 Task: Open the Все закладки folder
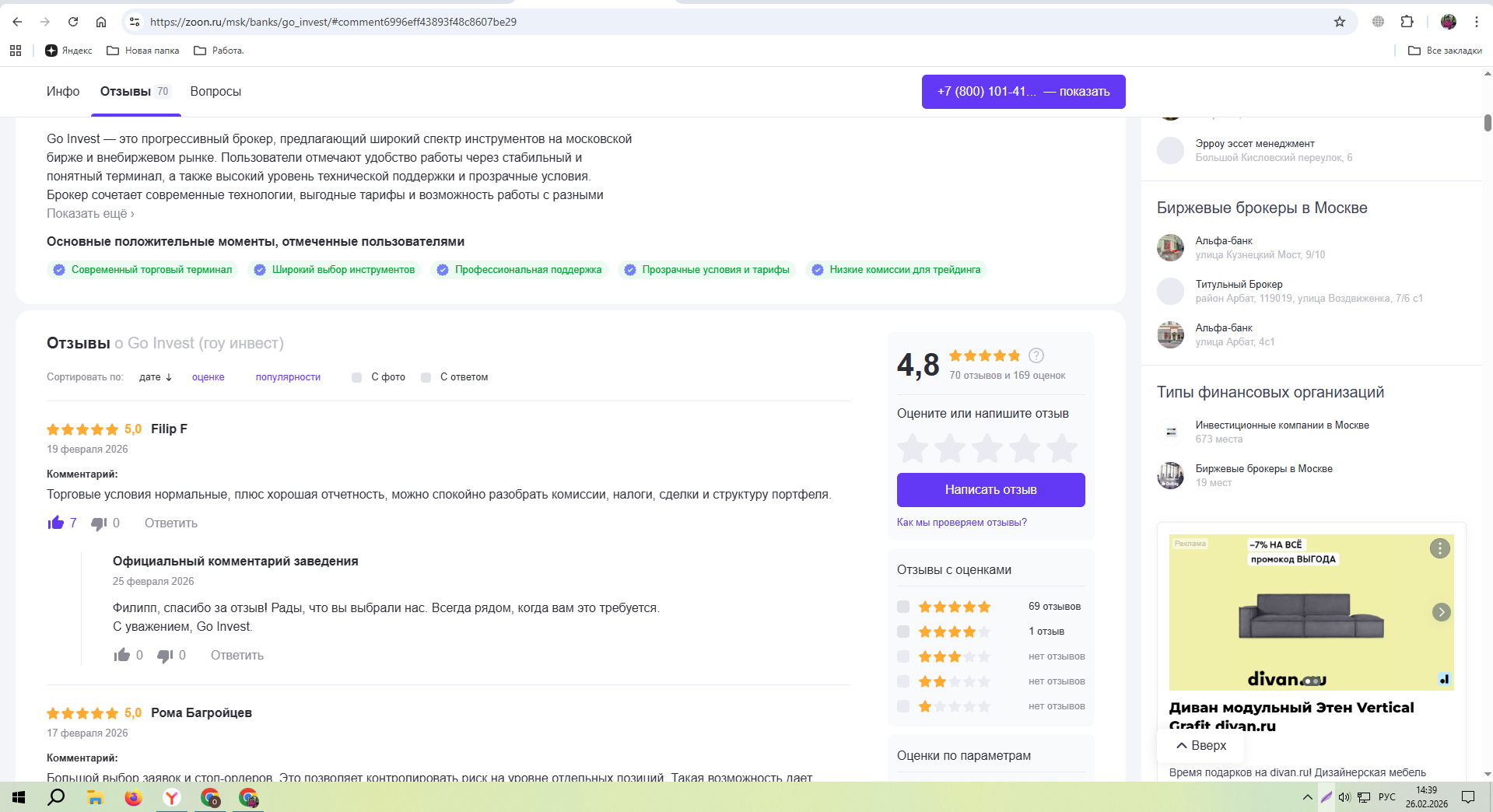point(1446,51)
